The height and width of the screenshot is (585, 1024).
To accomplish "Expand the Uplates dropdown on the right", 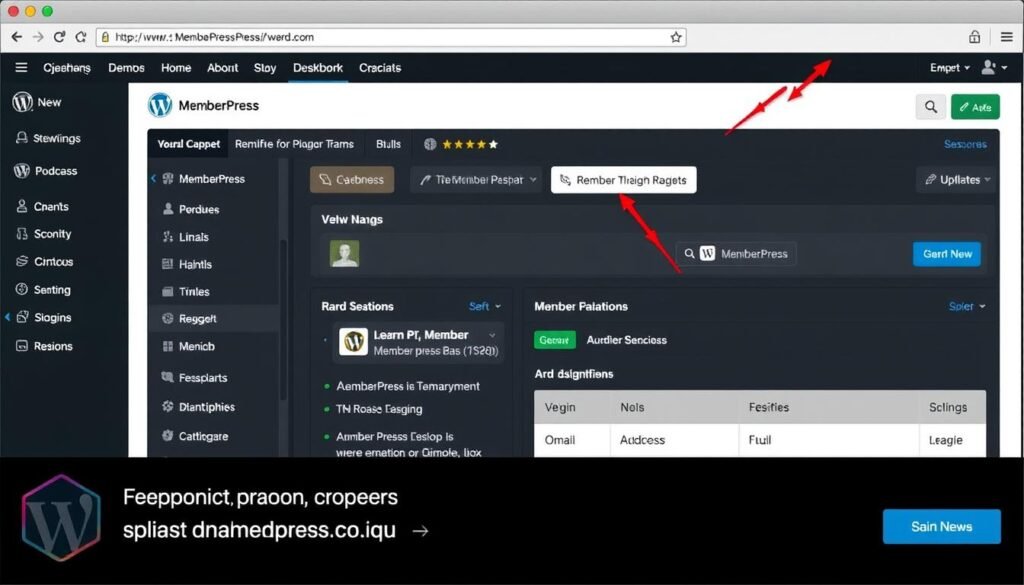I will coord(955,180).
